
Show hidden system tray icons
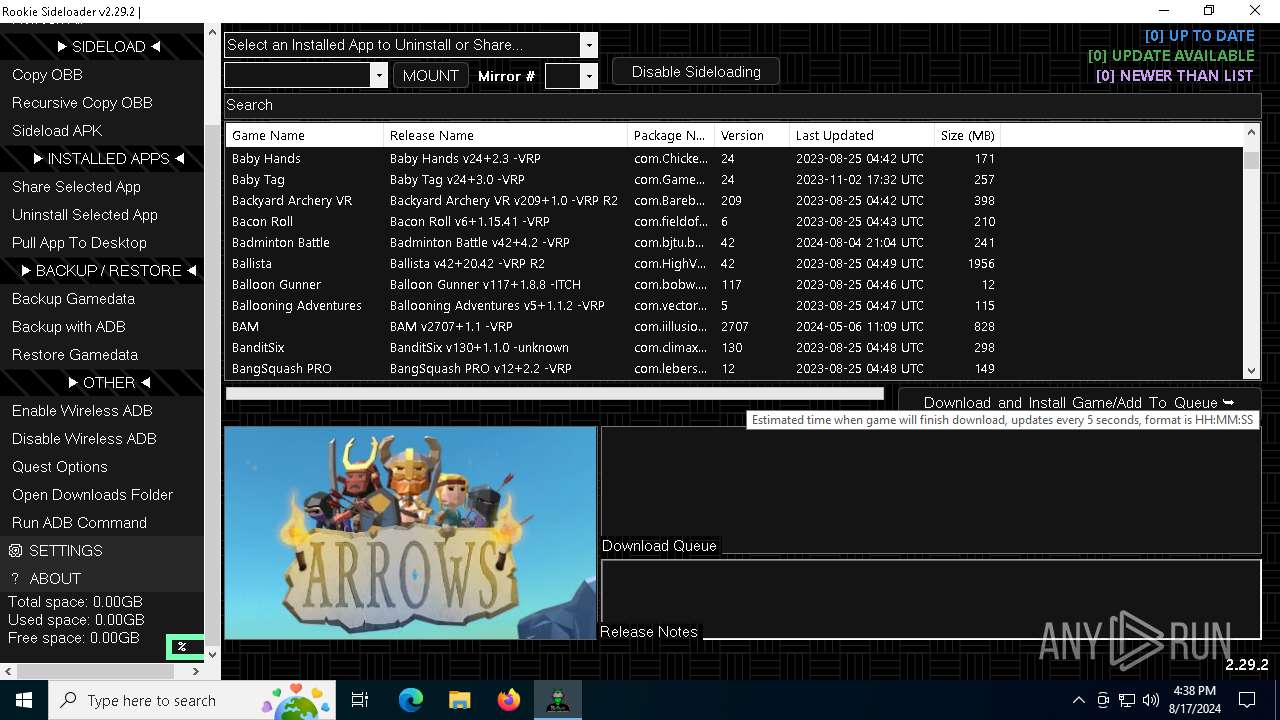pos(1078,700)
